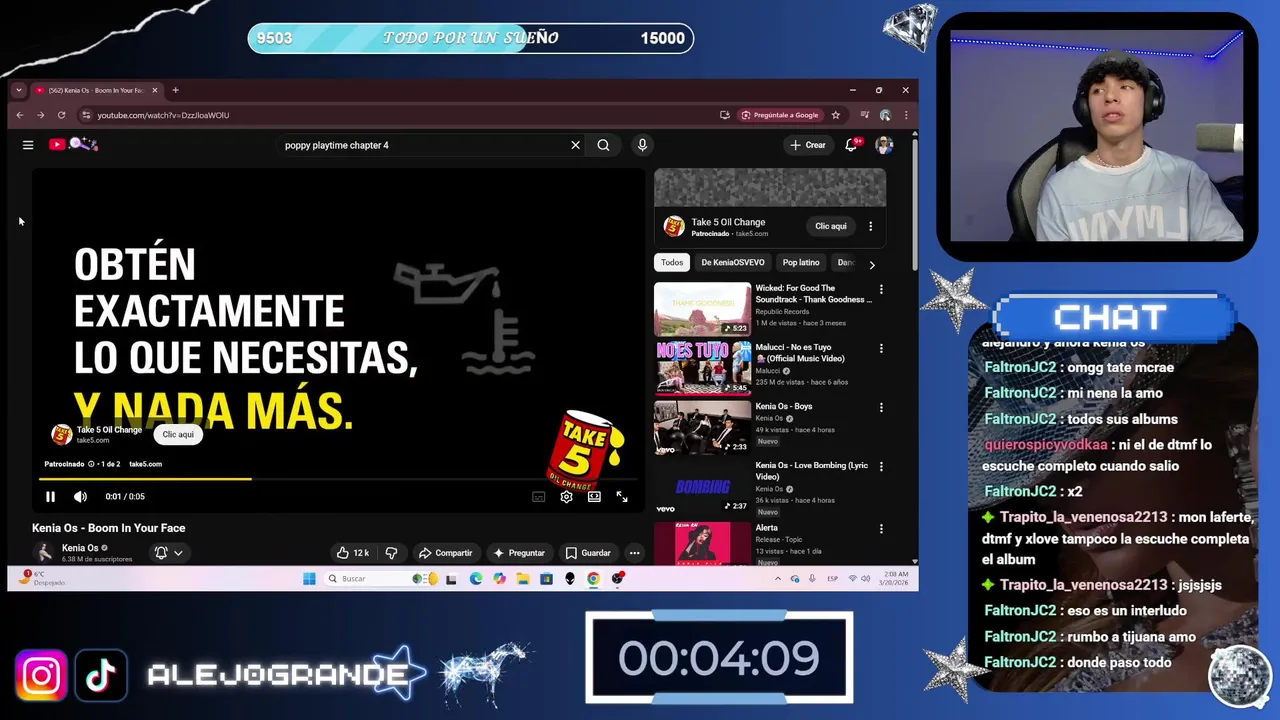Select the Todos filter chip

click(672, 263)
